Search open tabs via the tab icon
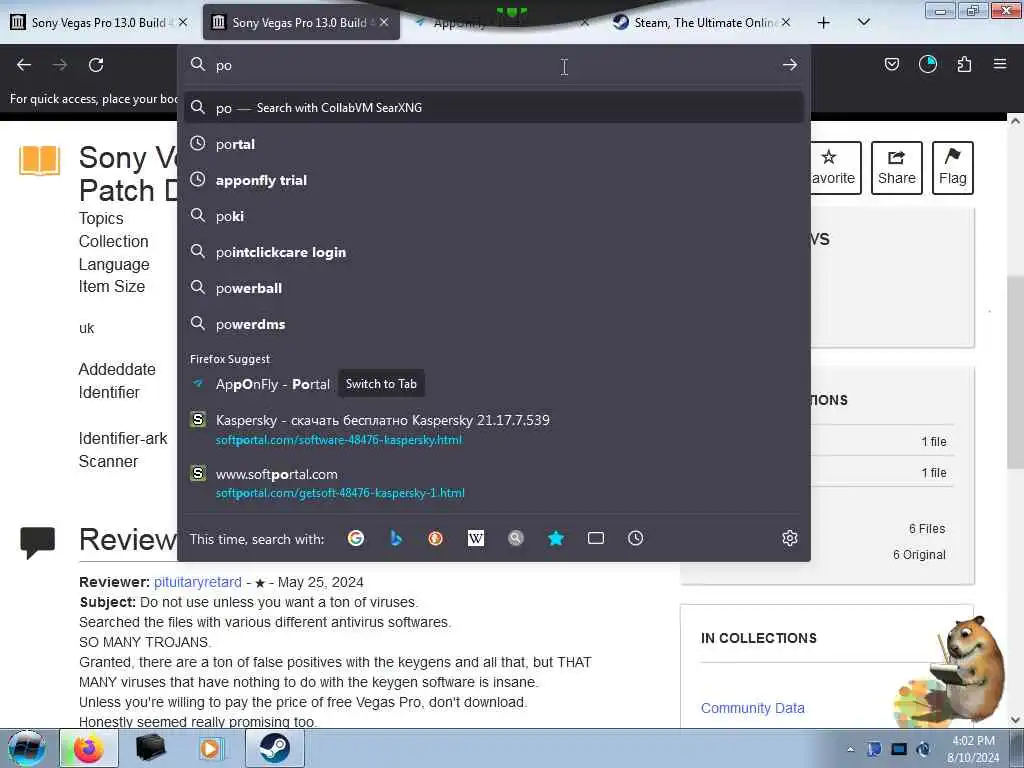This screenshot has height=768, width=1024. [x=596, y=538]
